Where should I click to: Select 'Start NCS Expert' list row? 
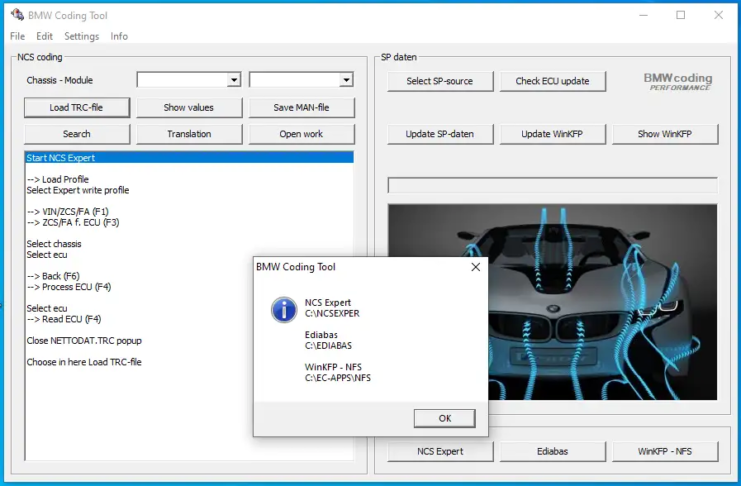(x=189, y=157)
